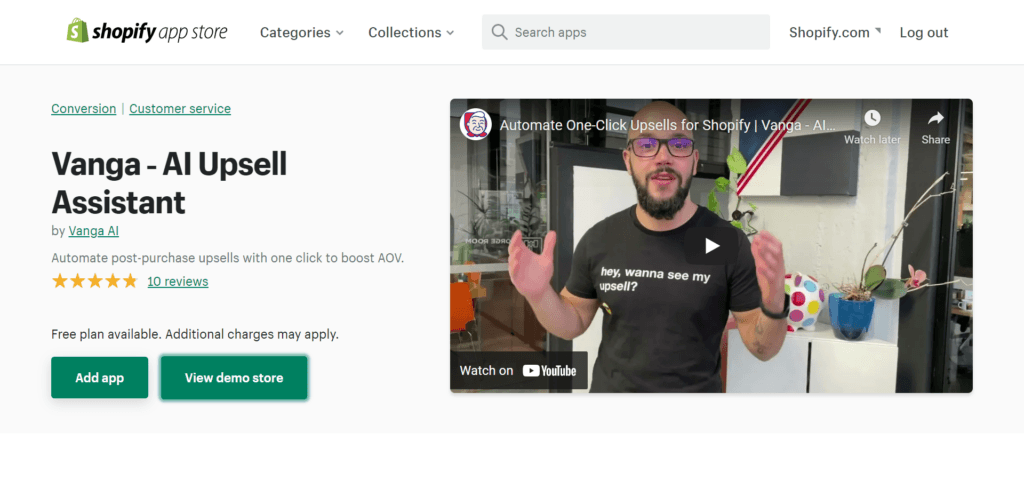The image size is (1024, 481).
Task: Play the YouTube video
Action: pyautogui.click(x=712, y=246)
